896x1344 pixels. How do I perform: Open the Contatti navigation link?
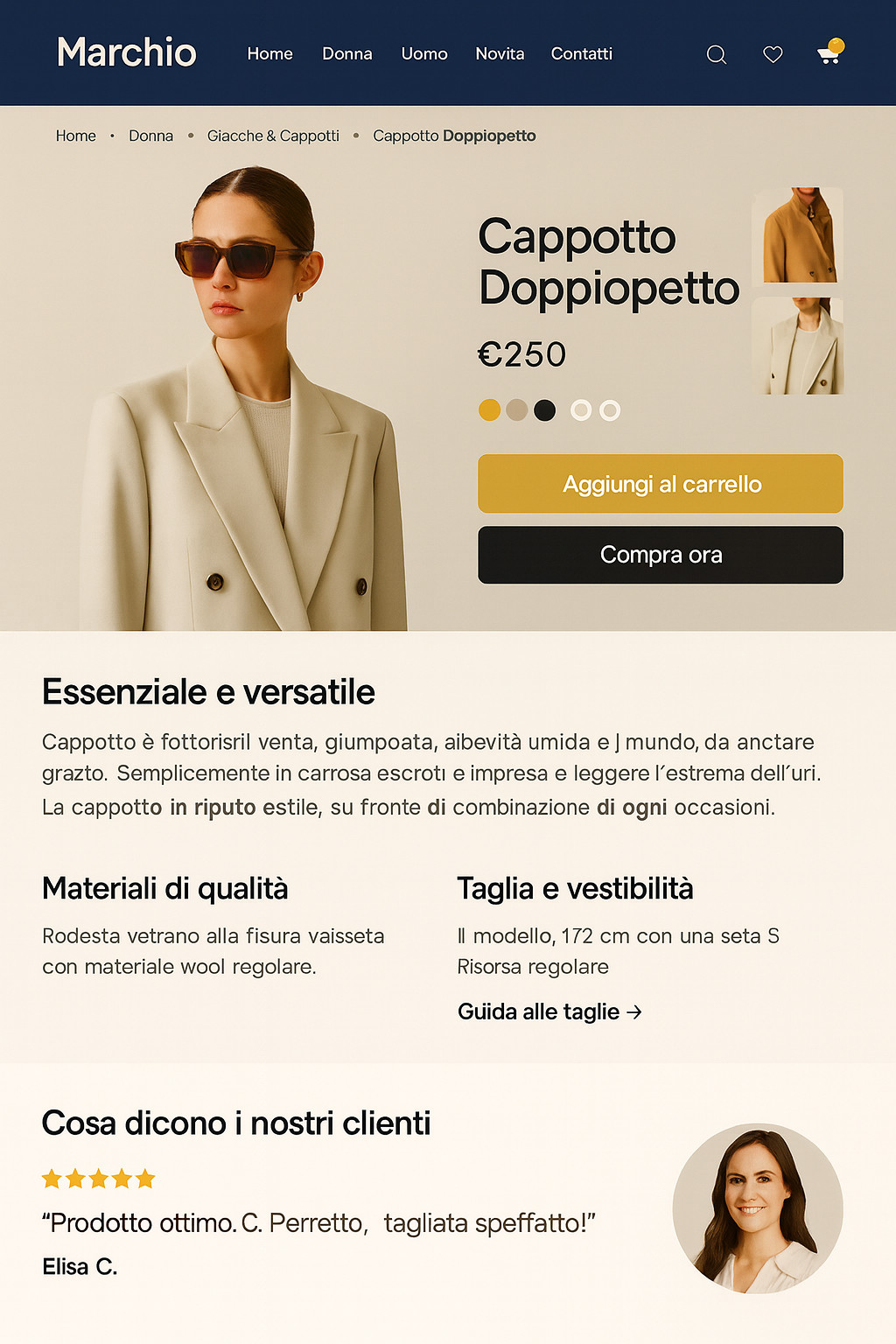[582, 53]
